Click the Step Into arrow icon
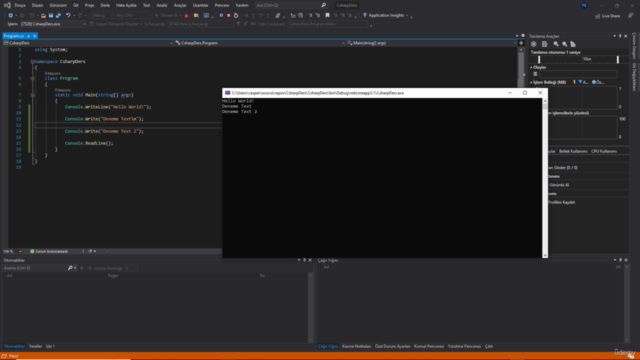640x360 pixels. tap(253, 16)
